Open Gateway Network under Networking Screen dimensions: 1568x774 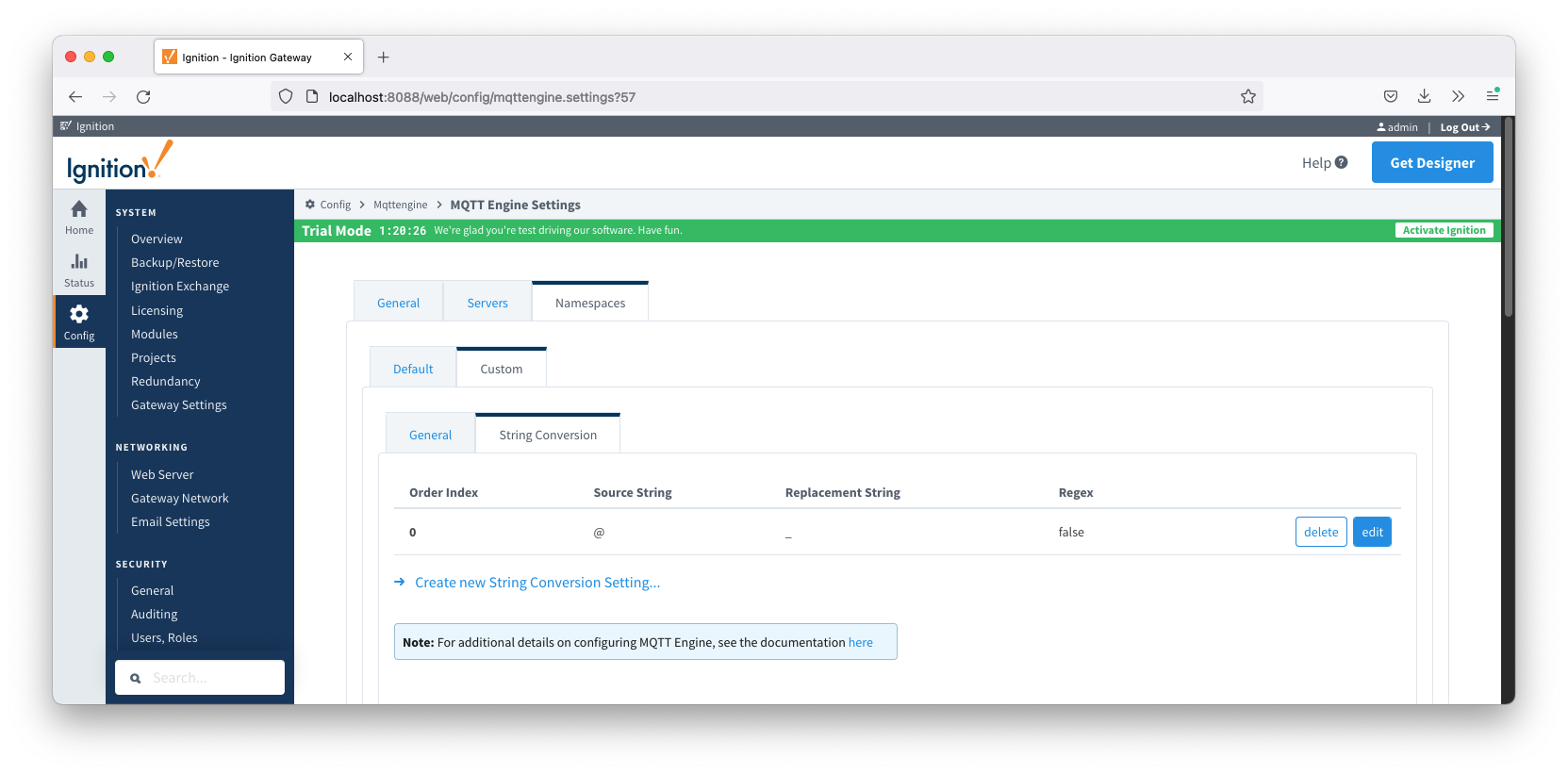tap(180, 498)
